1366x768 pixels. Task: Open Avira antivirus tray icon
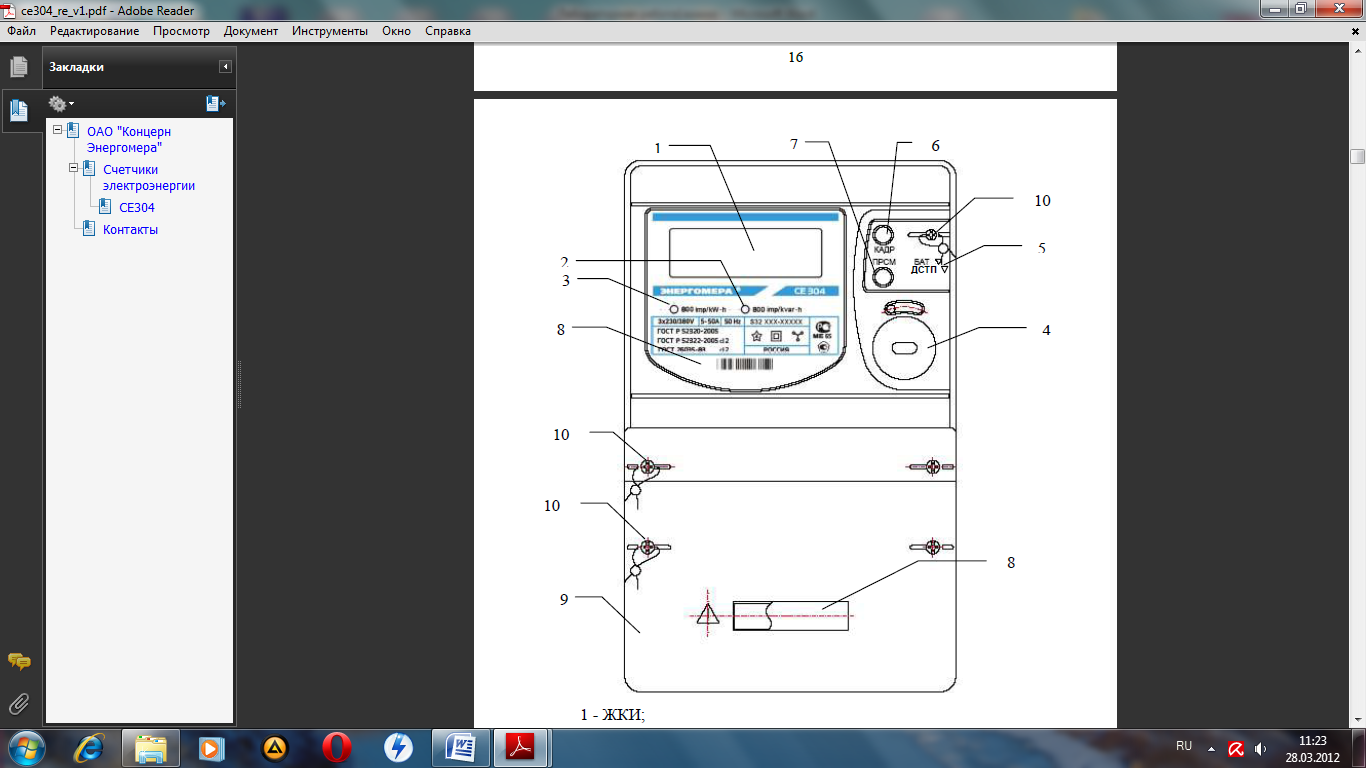1236,748
